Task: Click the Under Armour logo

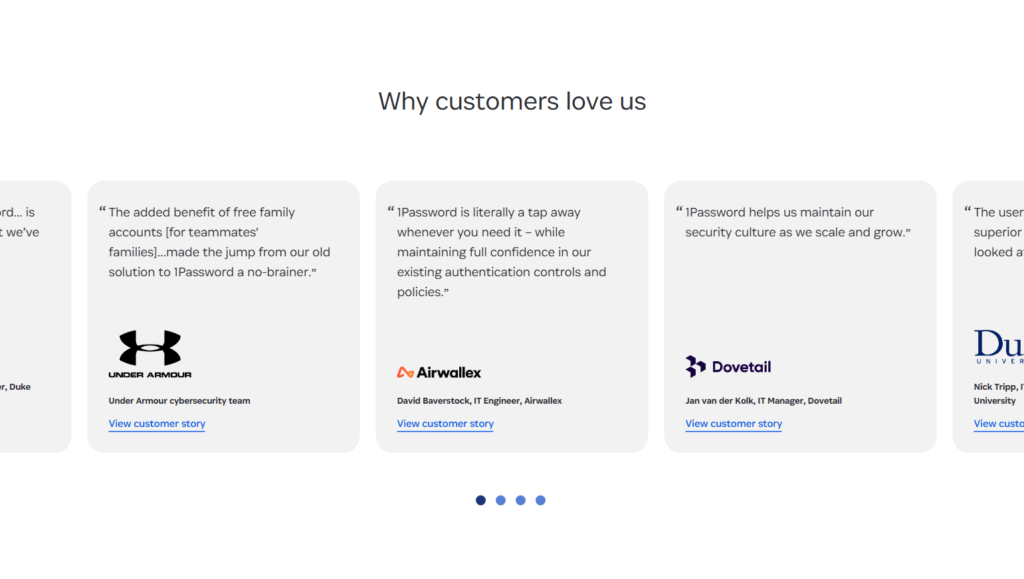Action: 150,352
